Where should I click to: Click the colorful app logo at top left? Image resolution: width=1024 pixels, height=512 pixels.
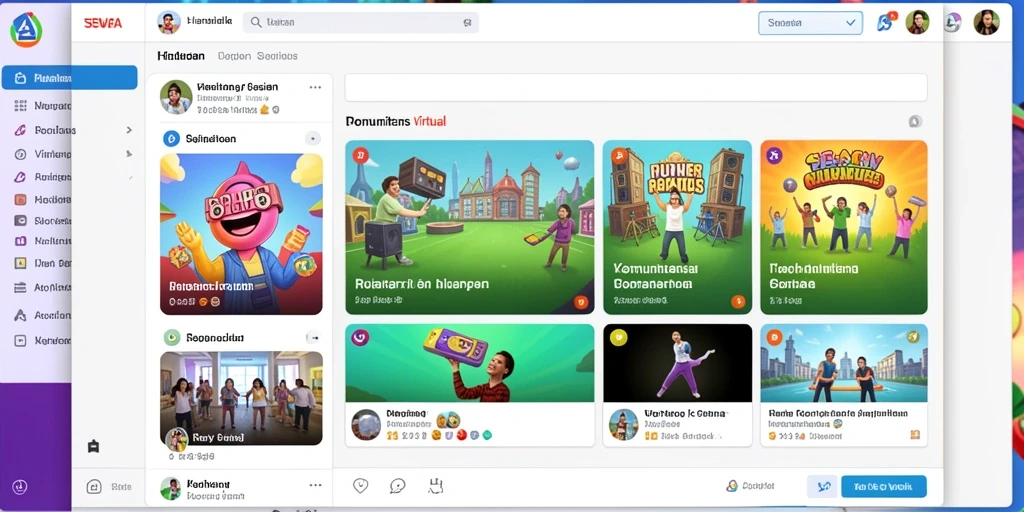26,30
